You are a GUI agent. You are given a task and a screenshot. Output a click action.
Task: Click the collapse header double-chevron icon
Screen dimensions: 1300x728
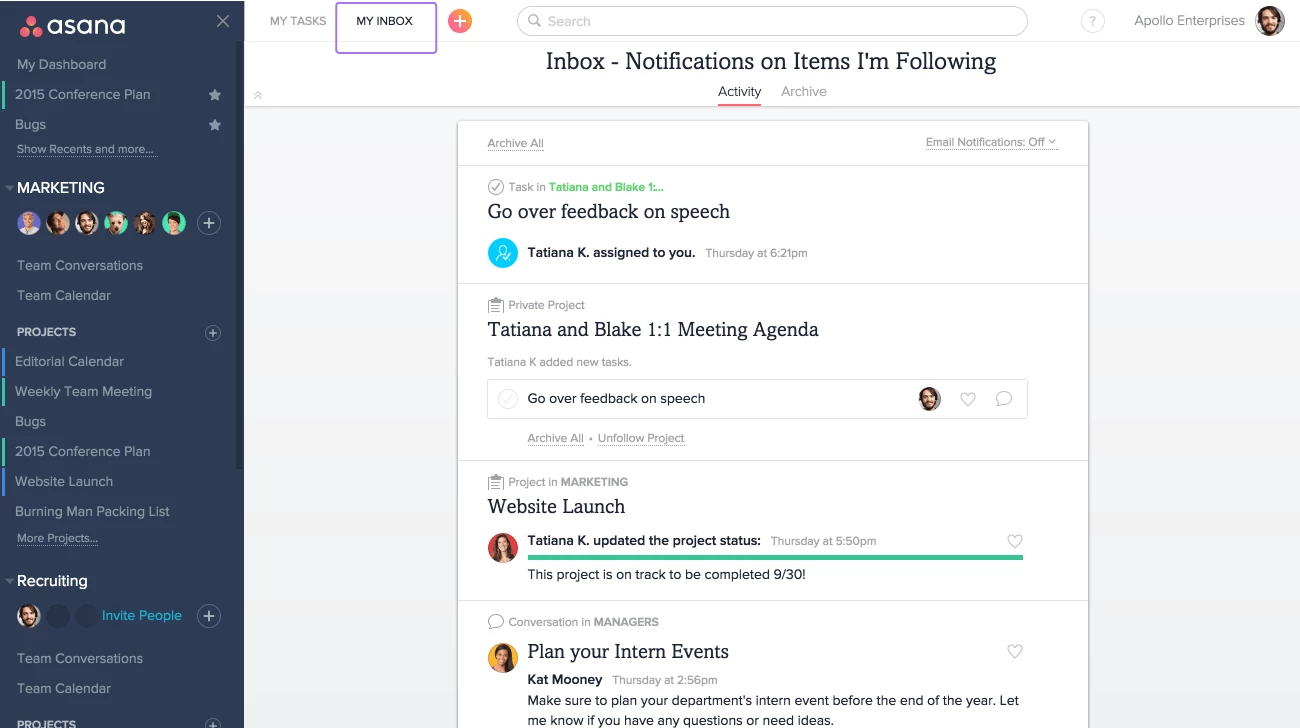(258, 96)
